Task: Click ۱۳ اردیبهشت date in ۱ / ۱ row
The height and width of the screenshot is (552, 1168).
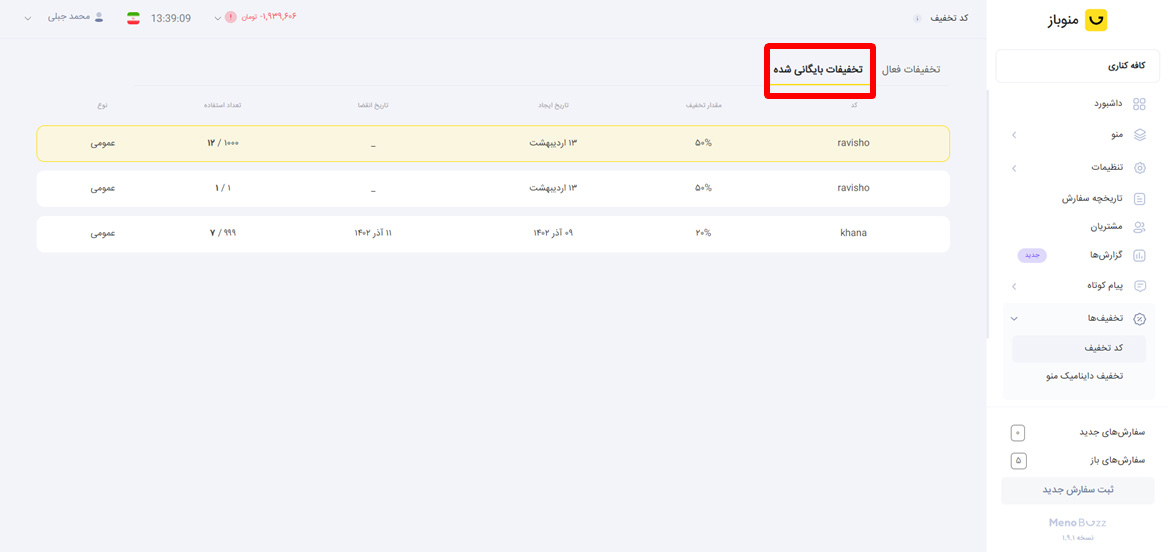Action: 553,188
